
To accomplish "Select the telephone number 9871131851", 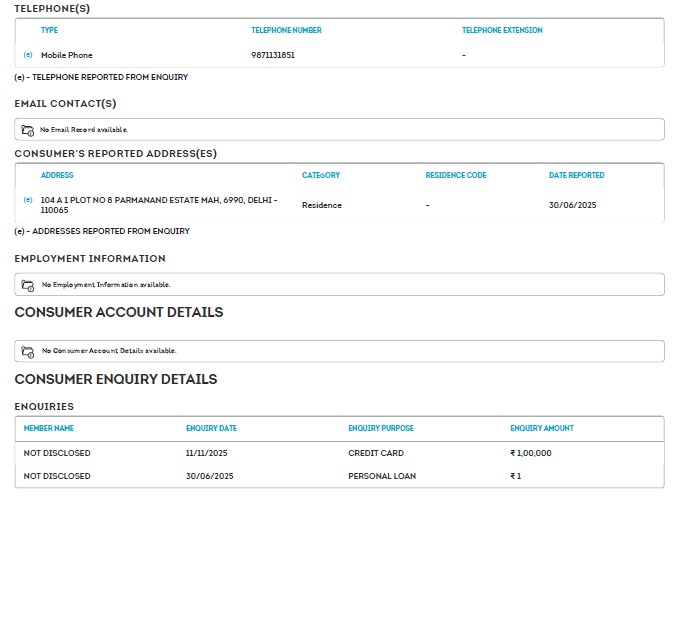I will point(273,55).
